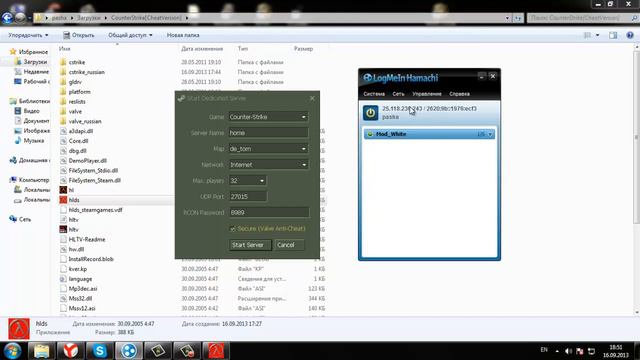The image size is (640, 360).
Task: Click the Cancel button in dialog
Action: click(288, 245)
